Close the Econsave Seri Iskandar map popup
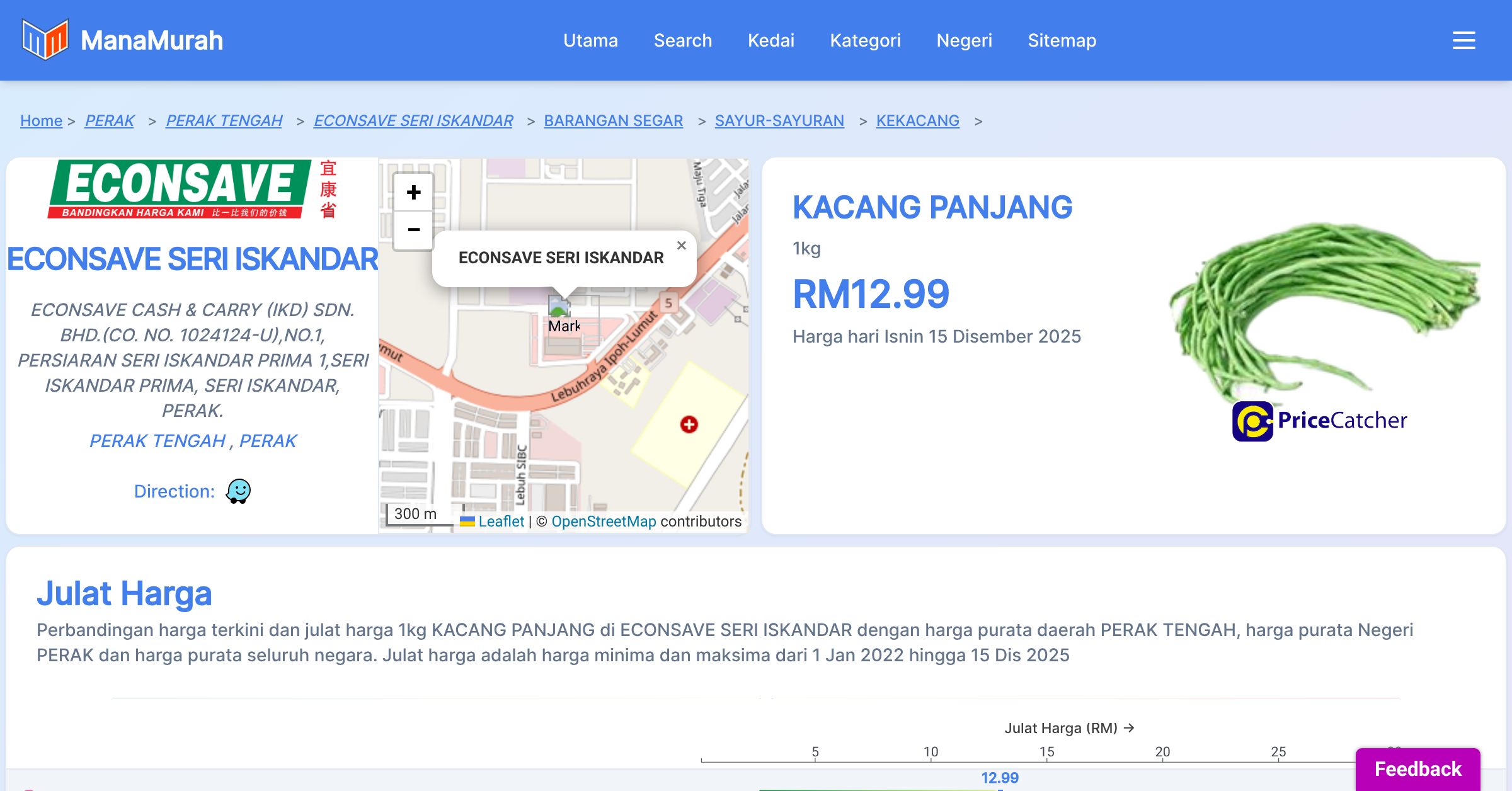This screenshot has width=1512, height=791. 681,246
